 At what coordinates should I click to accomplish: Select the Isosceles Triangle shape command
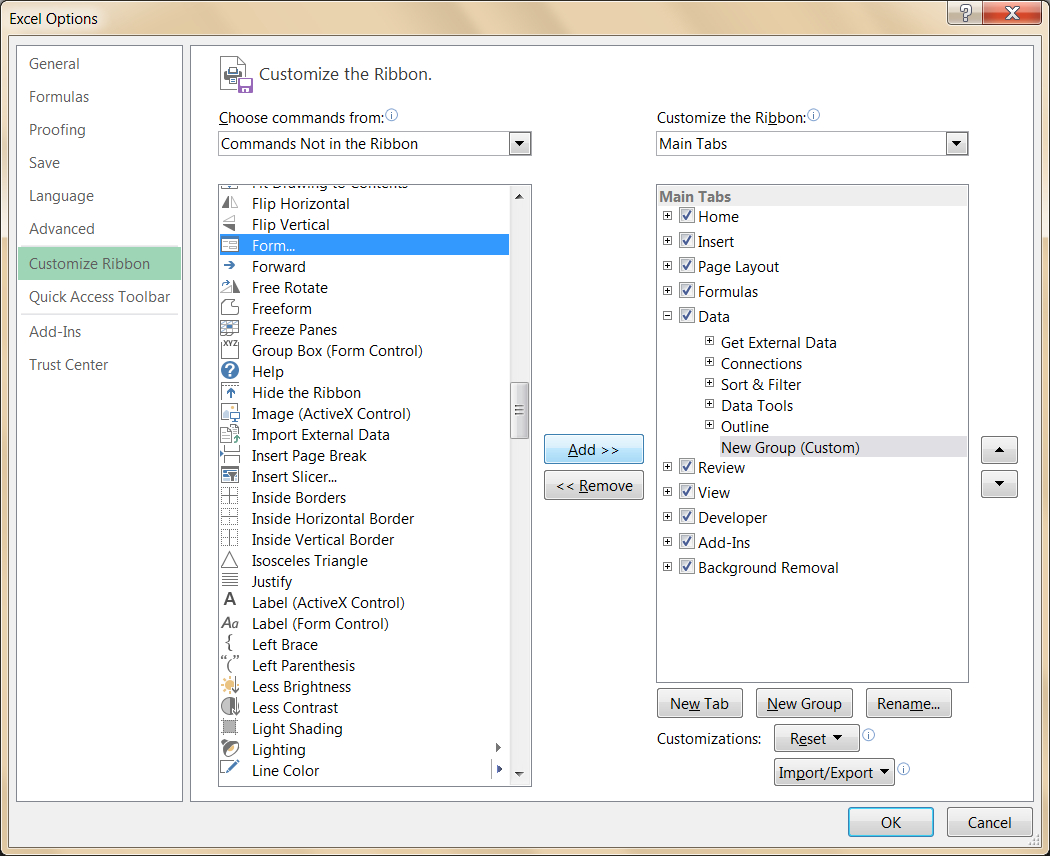309,560
